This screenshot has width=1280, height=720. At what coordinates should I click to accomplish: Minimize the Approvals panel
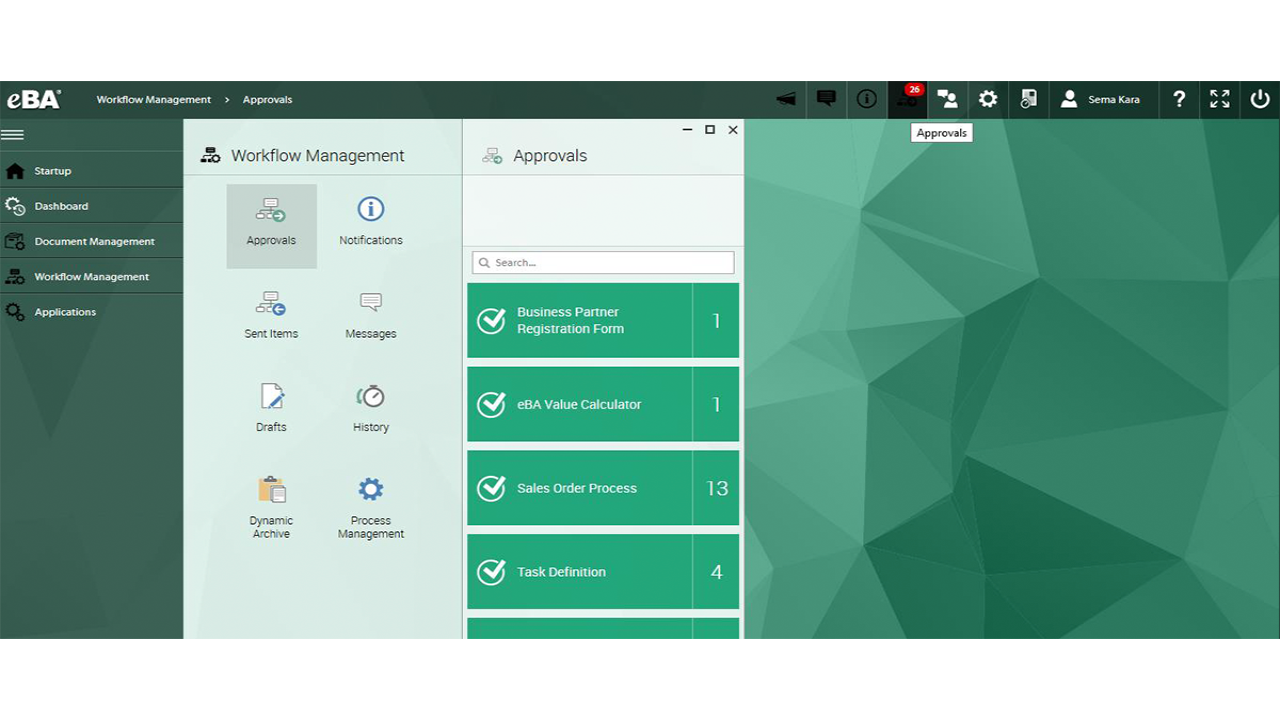[687, 130]
